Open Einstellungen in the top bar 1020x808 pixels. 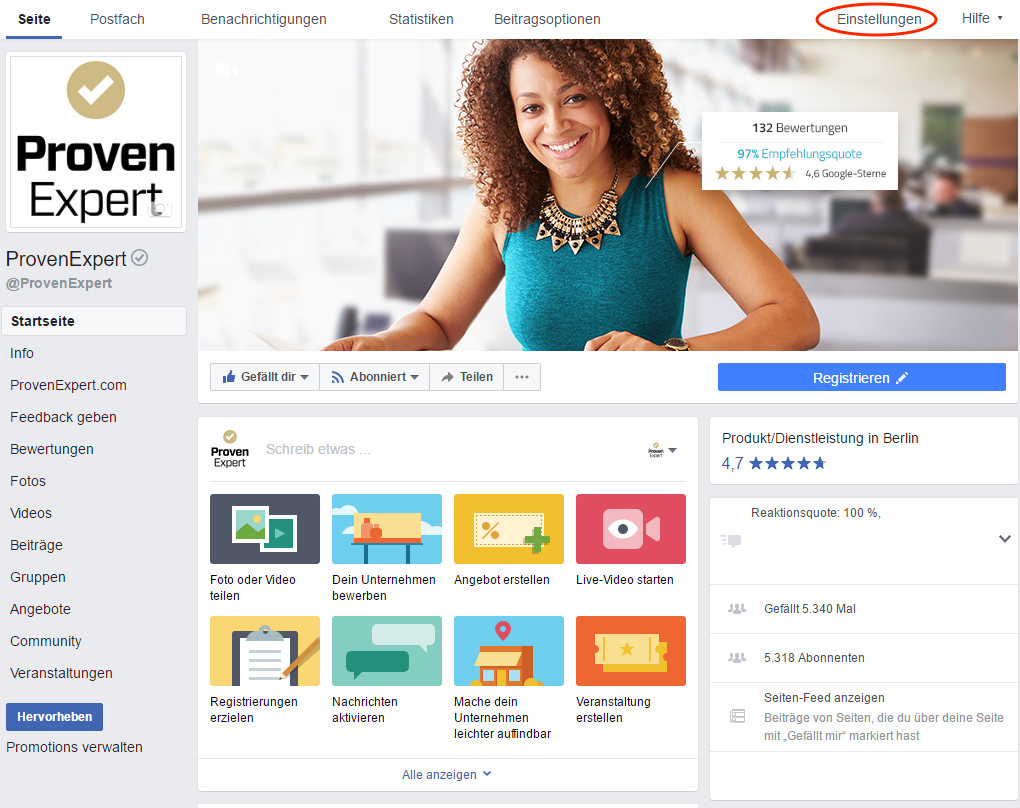point(879,19)
